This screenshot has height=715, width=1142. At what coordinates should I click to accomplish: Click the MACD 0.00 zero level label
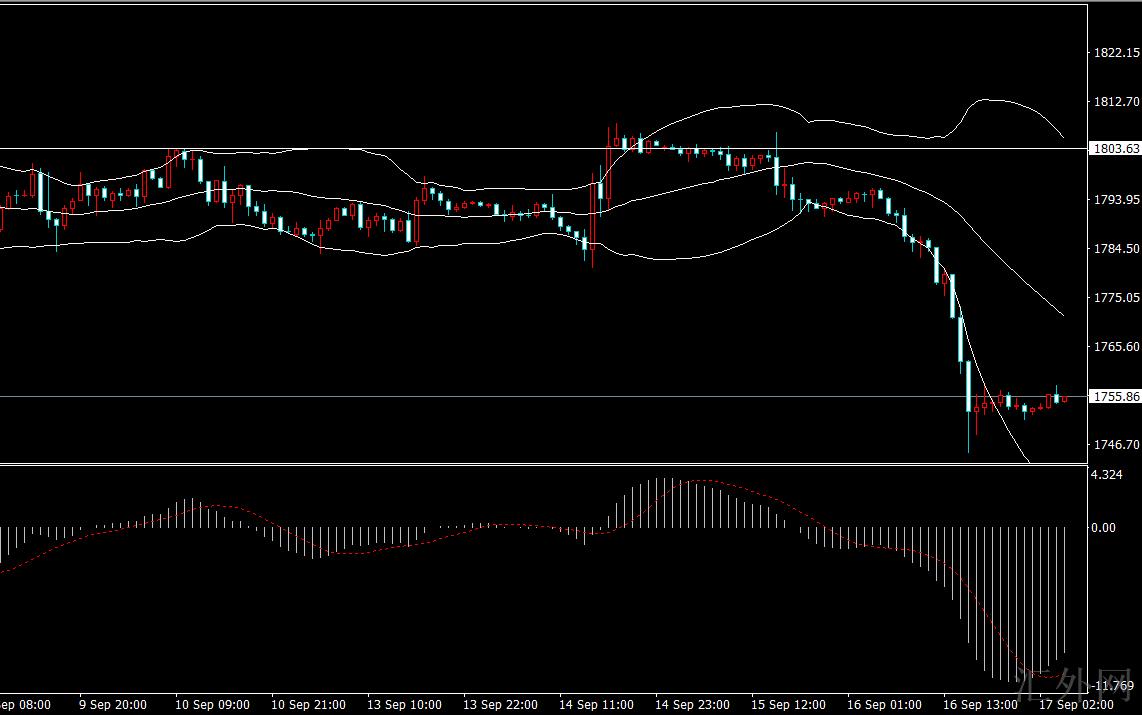point(1106,527)
